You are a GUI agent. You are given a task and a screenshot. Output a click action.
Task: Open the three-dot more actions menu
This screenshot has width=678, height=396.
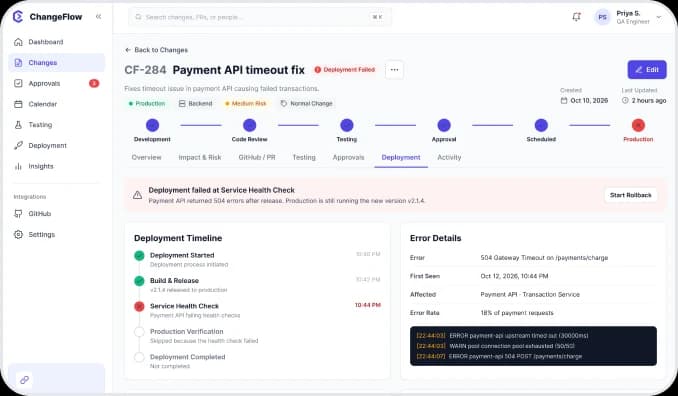click(394, 70)
